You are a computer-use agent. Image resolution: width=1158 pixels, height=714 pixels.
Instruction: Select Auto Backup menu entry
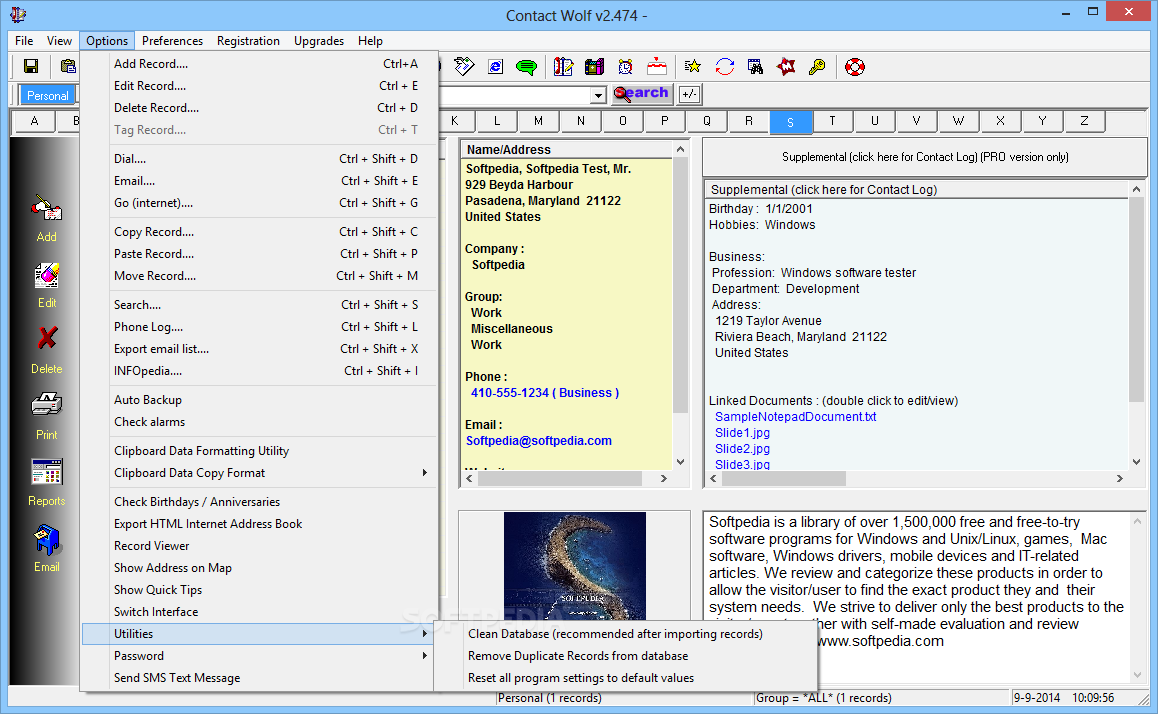259,399
